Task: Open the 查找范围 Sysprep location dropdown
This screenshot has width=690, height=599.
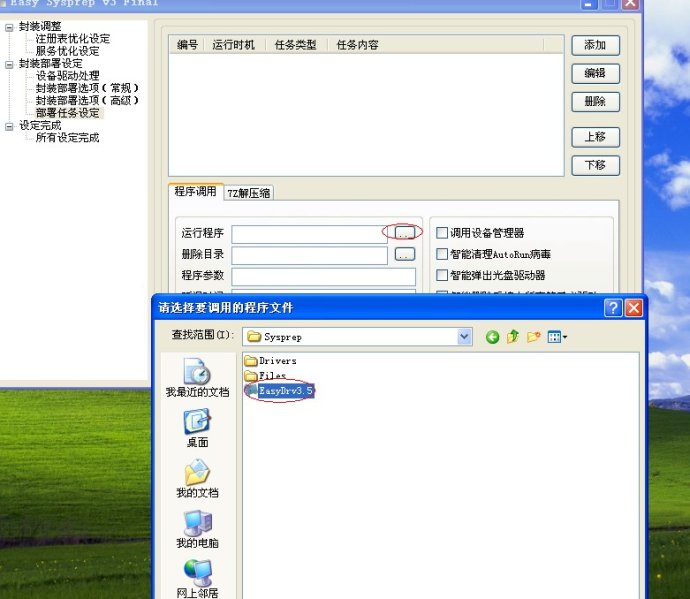Action: point(465,337)
